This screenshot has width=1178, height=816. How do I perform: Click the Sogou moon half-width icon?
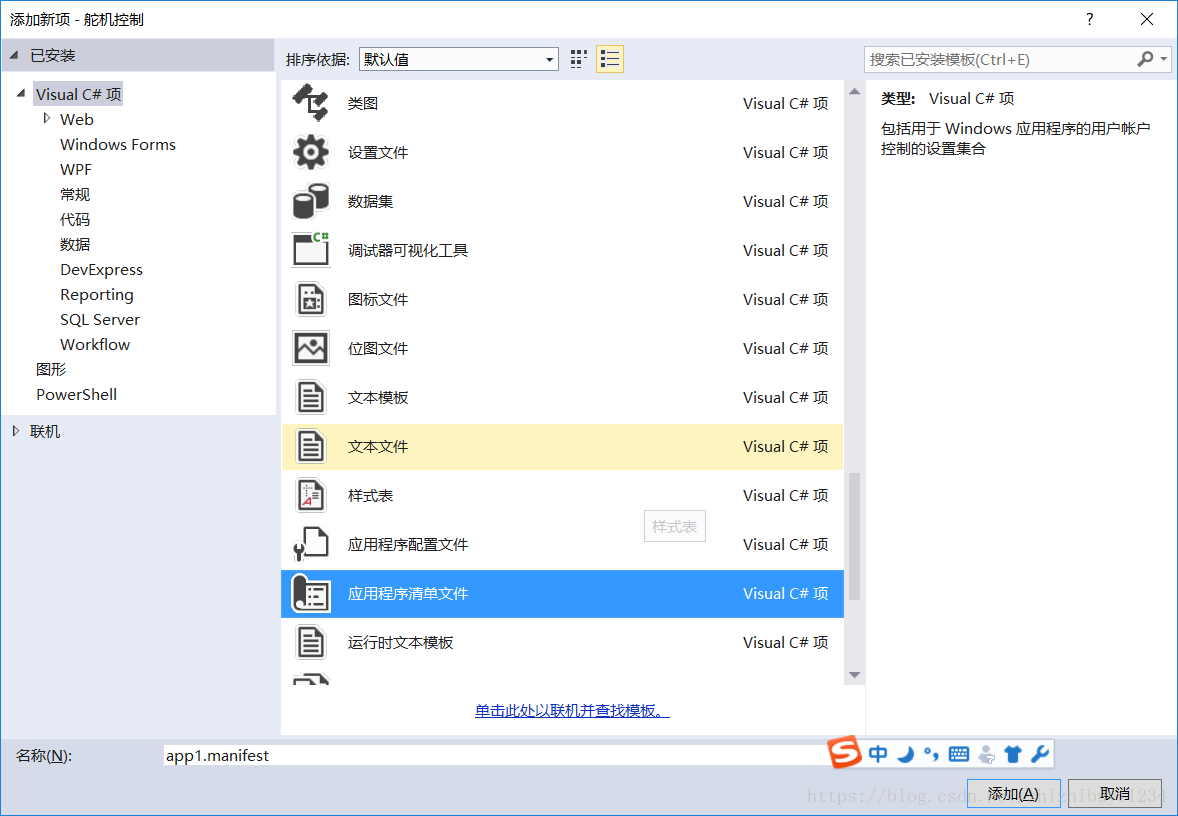click(x=906, y=754)
